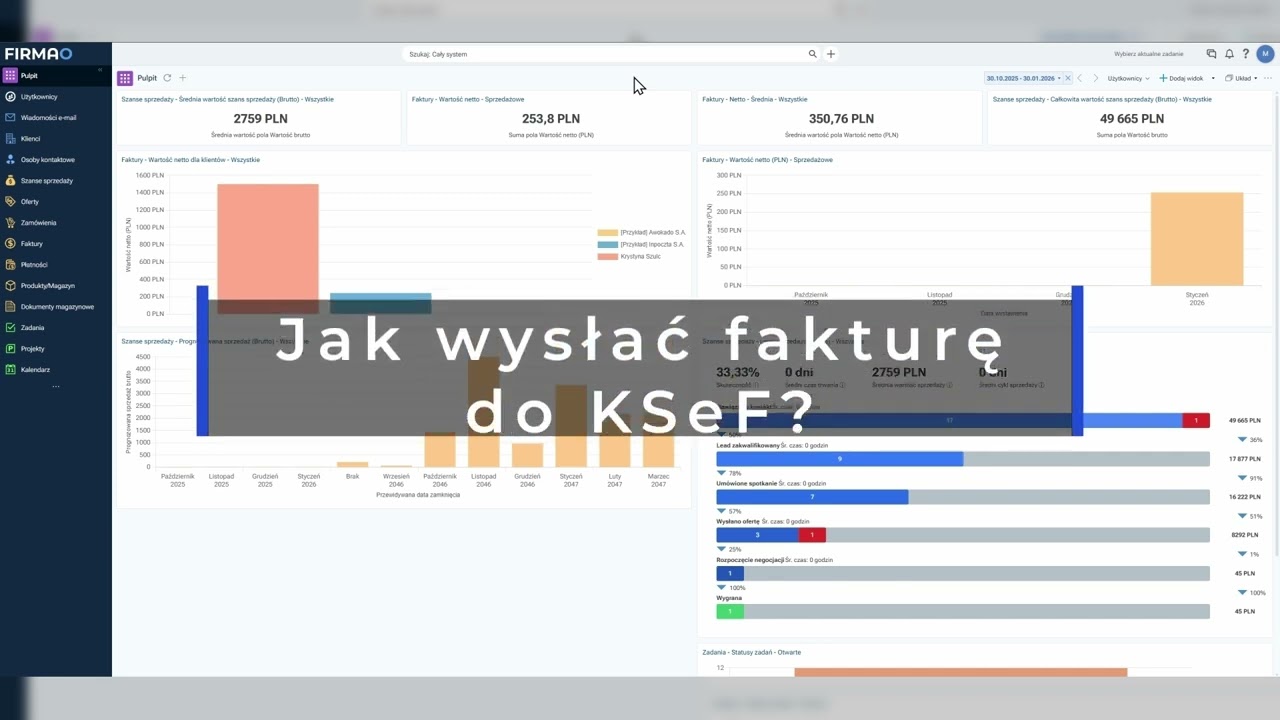Click the refresh icon next to Pulpit

[167, 78]
